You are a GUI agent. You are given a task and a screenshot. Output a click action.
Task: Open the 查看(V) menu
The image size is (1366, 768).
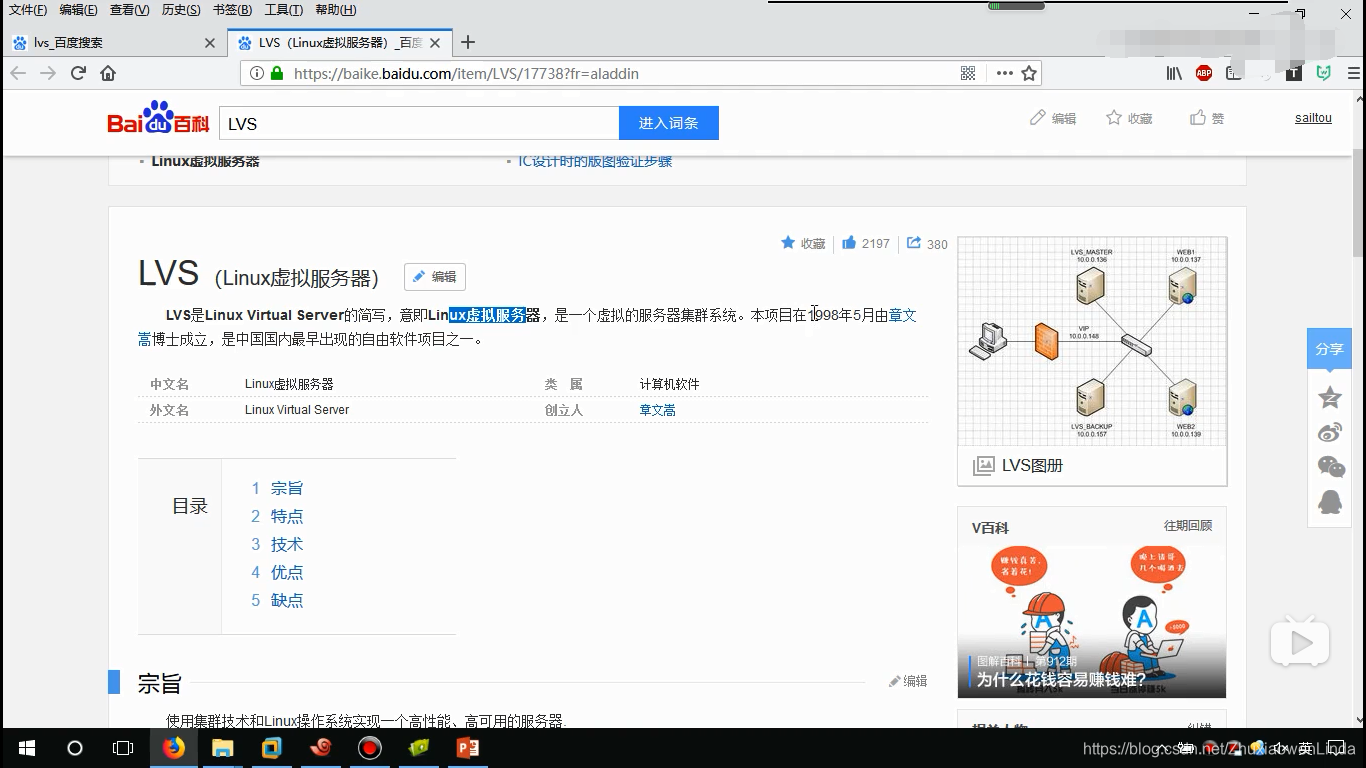point(129,10)
